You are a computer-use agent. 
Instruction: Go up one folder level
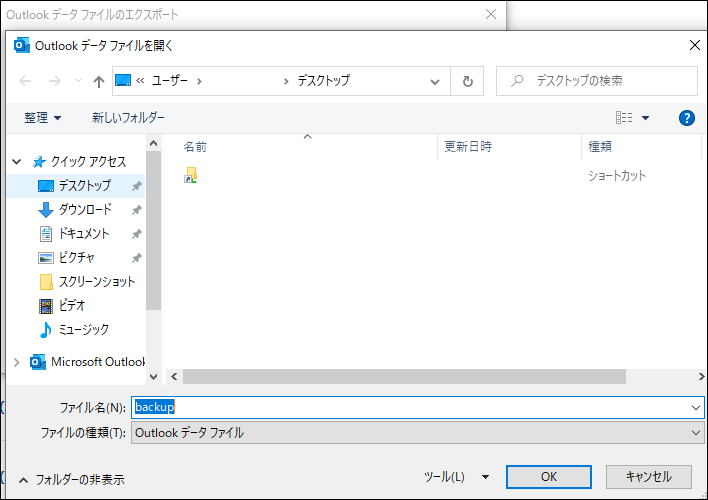click(98, 81)
